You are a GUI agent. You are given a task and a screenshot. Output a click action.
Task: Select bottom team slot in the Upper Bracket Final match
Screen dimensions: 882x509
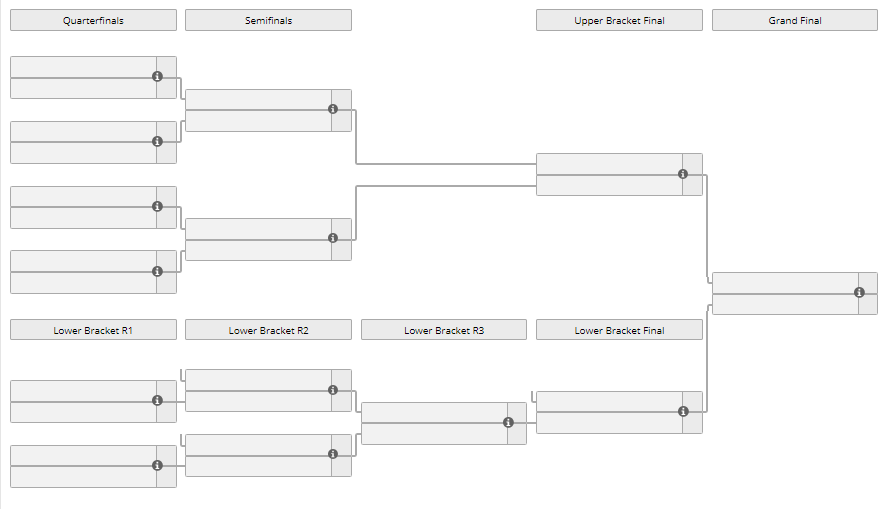[x=608, y=185]
